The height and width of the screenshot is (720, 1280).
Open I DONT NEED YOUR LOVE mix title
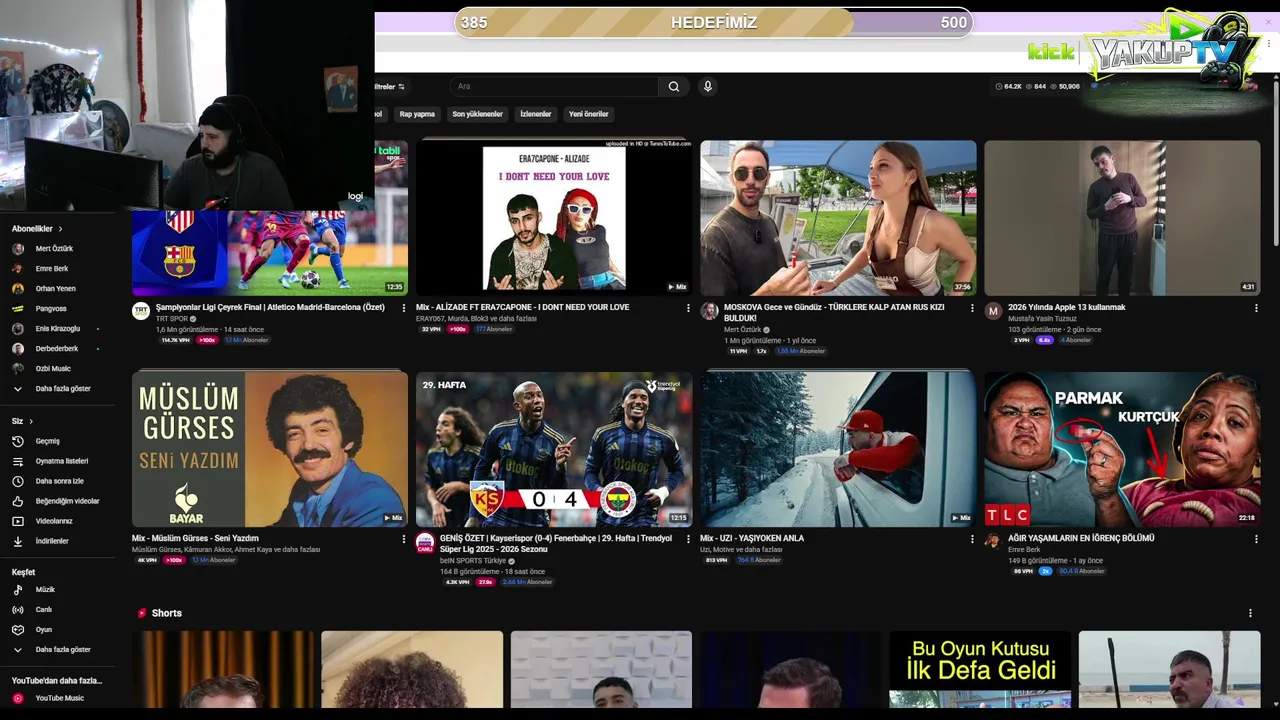tap(522, 307)
